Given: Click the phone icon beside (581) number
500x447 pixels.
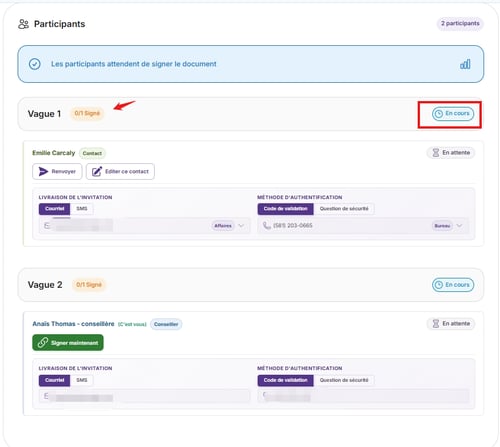Looking at the screenshot, I should (x=267, y=226).
